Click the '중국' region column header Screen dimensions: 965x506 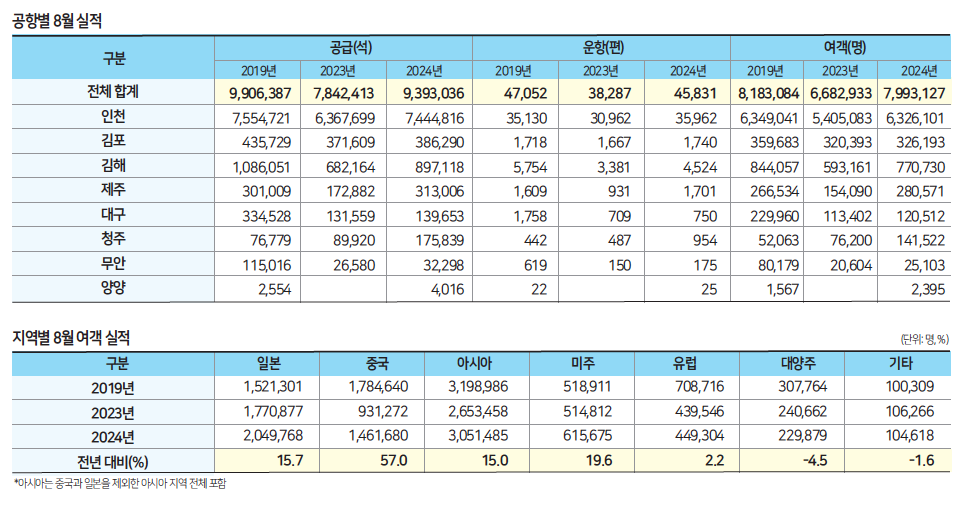(x=377, y=364)
